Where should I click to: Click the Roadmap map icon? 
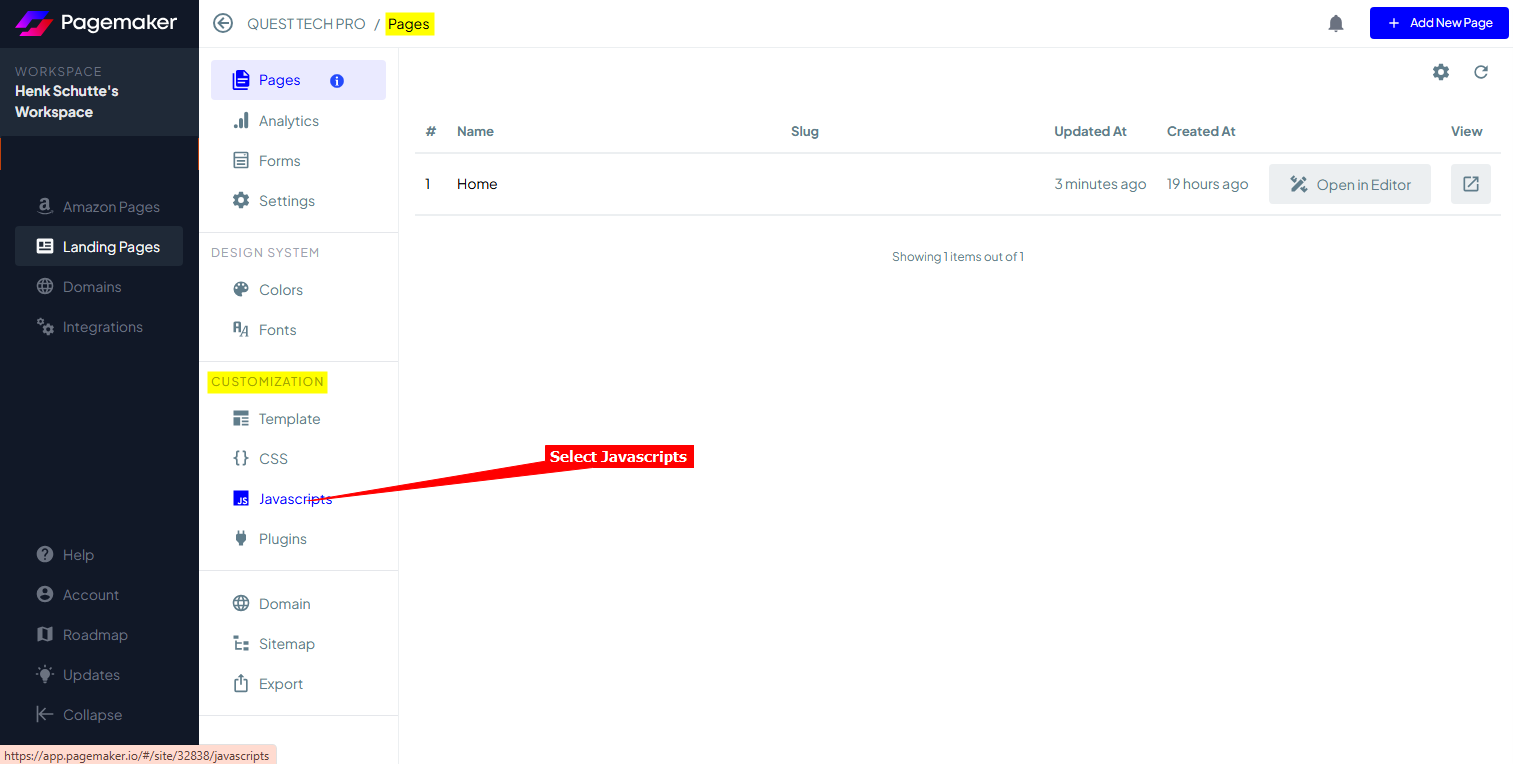[45, 634]
